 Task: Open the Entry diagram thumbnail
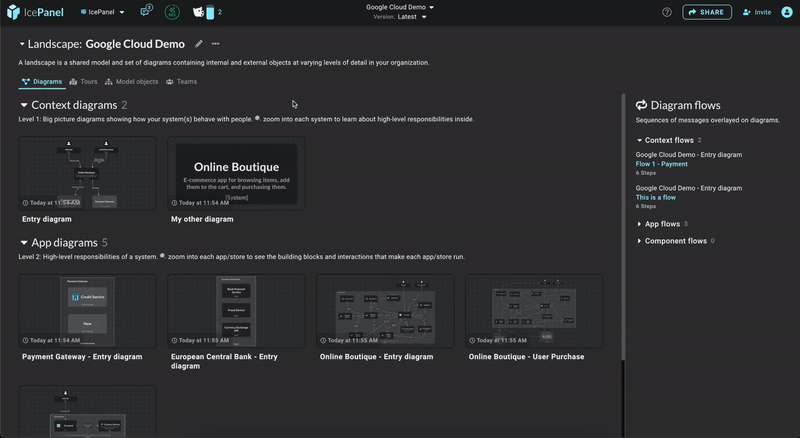pos(87,173)
